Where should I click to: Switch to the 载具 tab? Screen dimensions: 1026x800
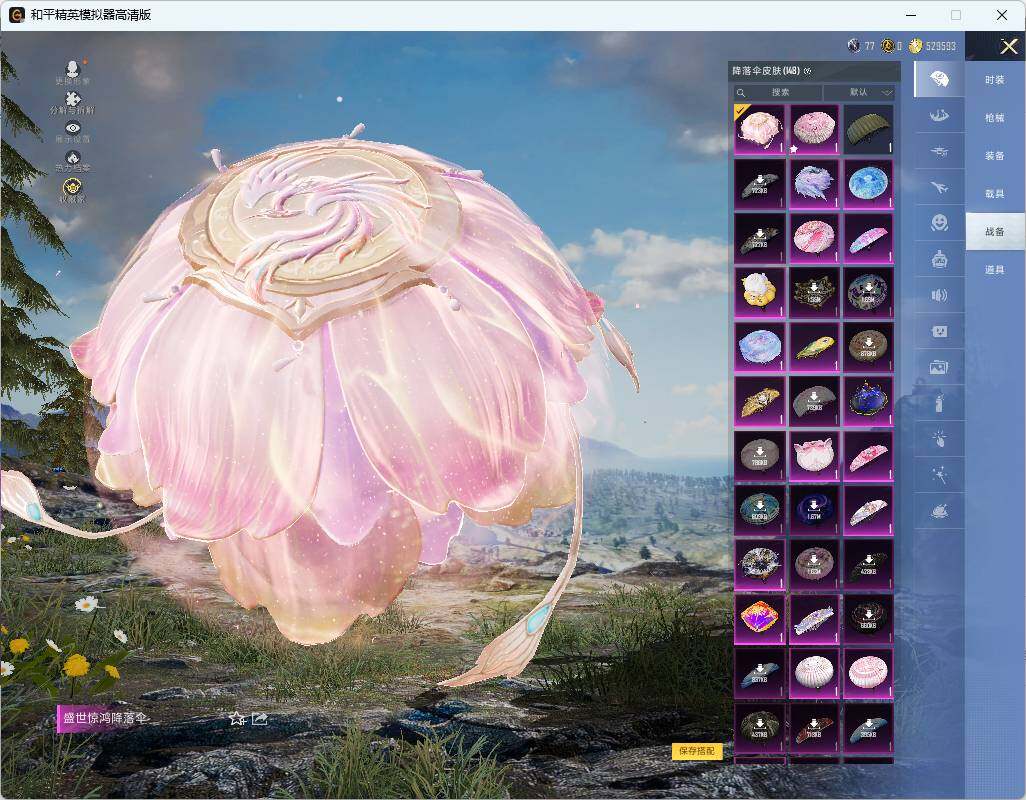[x=995, y=194]
